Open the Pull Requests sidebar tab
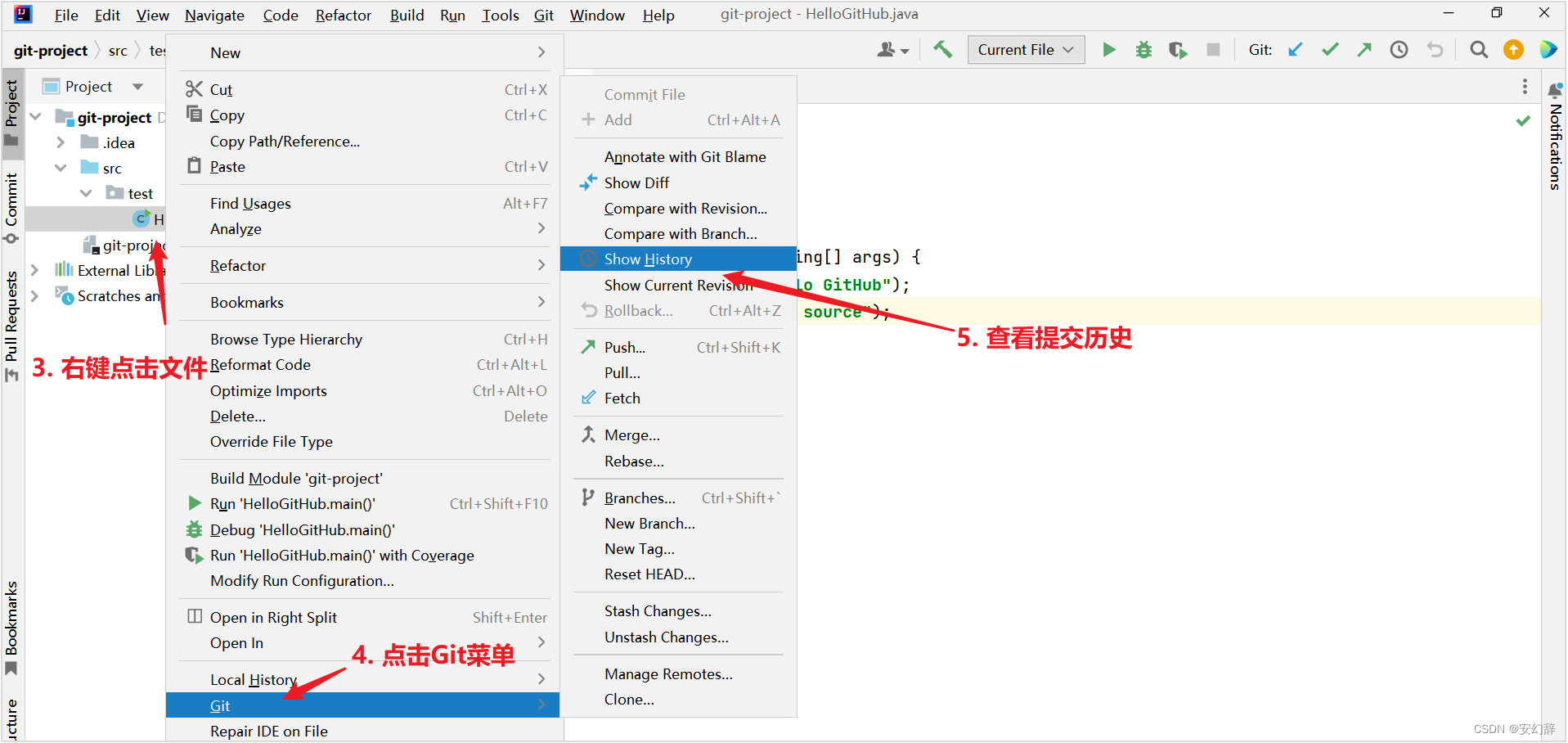Viewport: 1568px width, 743px height. 11,326
